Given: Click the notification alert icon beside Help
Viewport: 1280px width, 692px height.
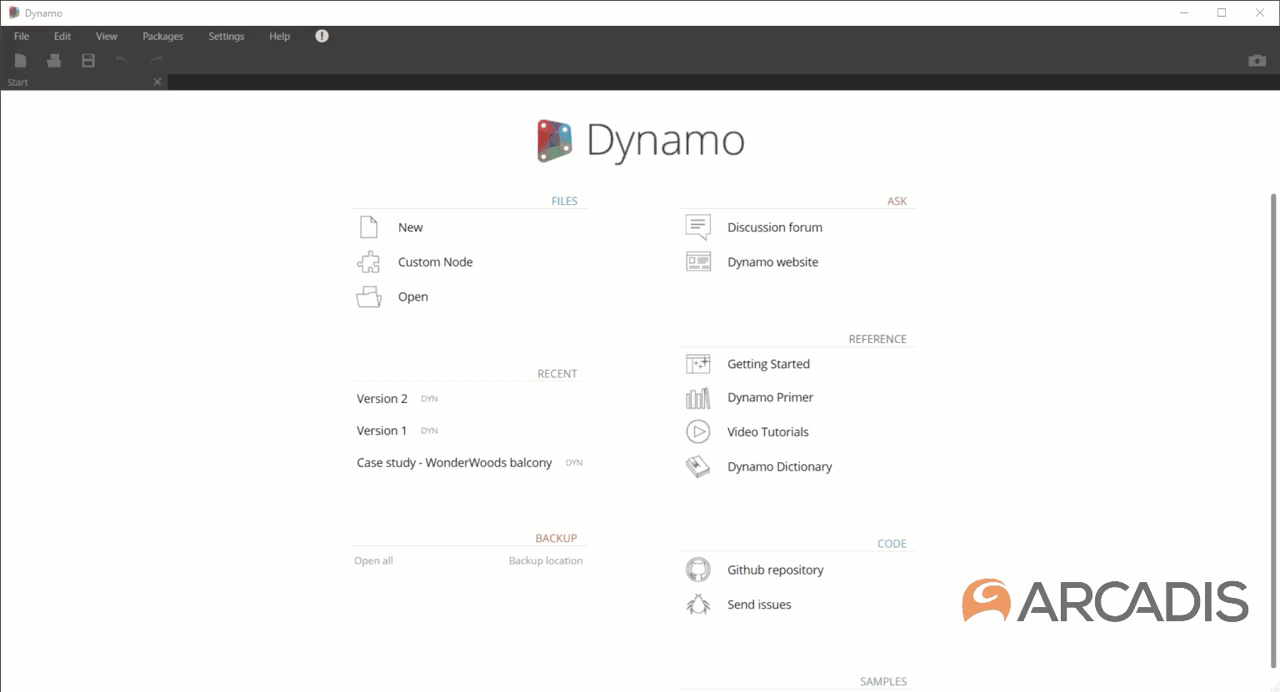Looking at the screenshot, I should pyautogui.click(x=321, y=36).
